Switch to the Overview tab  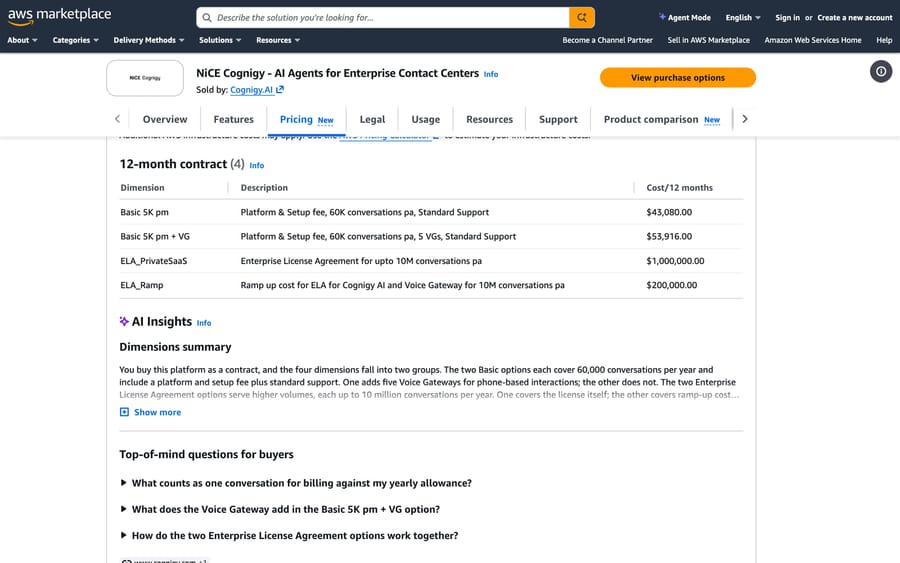pos(165,119)
